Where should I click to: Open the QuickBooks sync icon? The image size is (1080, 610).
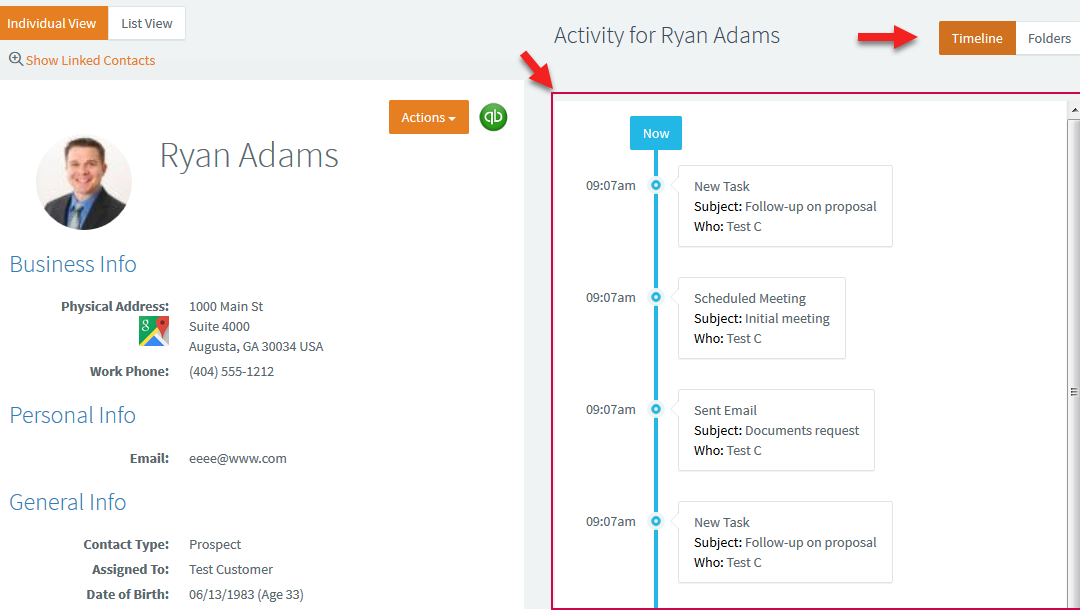tap(492, 117)
